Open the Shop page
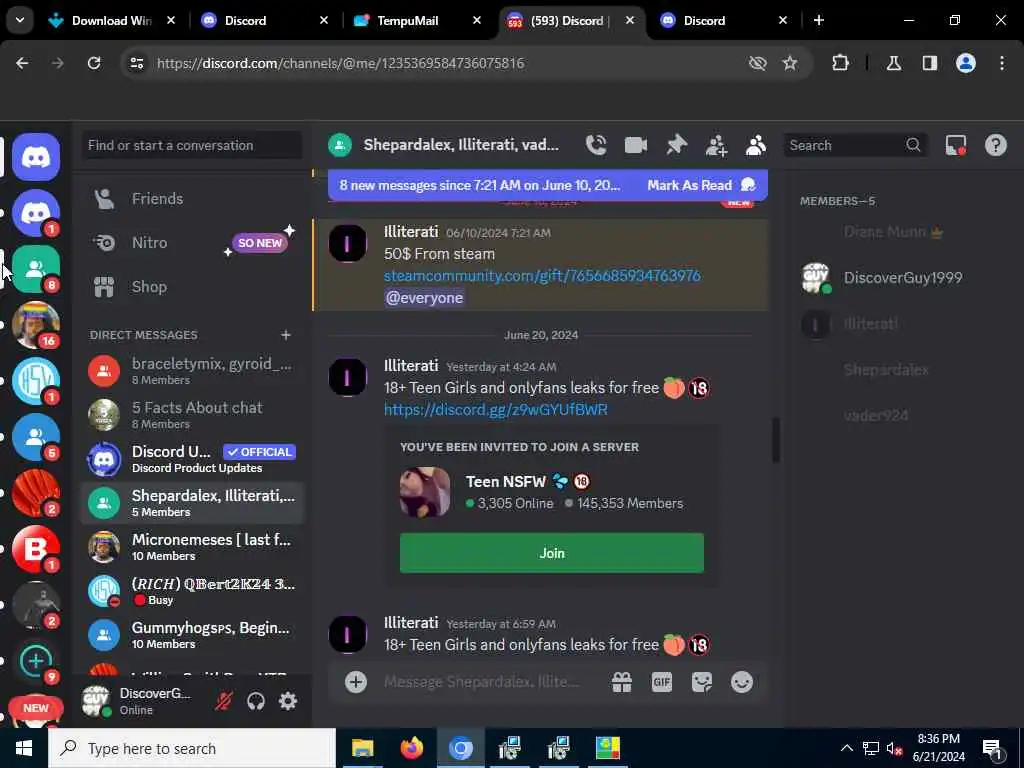 (x=192, y=287)
